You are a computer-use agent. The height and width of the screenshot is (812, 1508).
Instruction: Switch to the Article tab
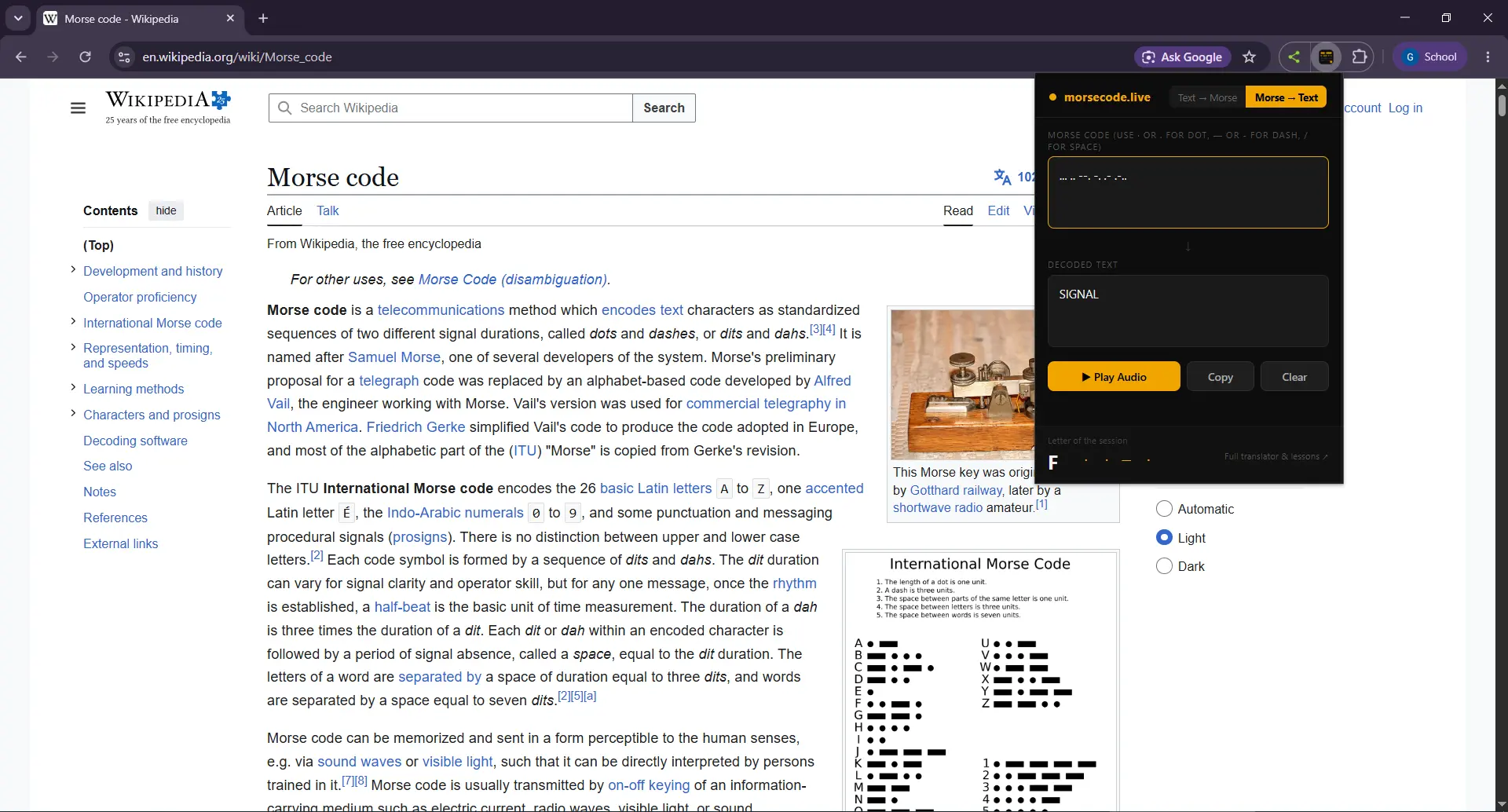point(284,210)
